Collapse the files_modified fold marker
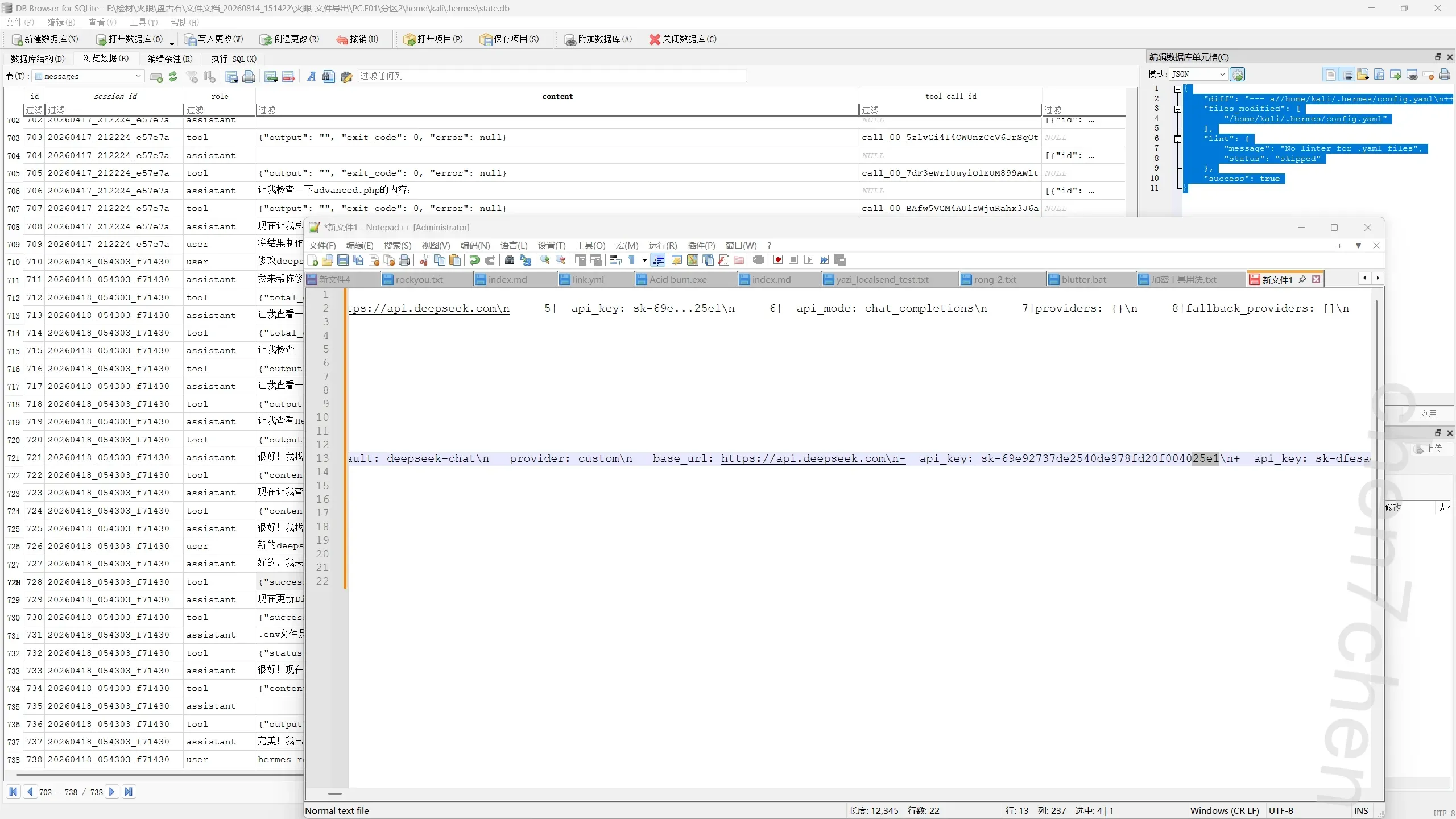 tap(1177, 109)
